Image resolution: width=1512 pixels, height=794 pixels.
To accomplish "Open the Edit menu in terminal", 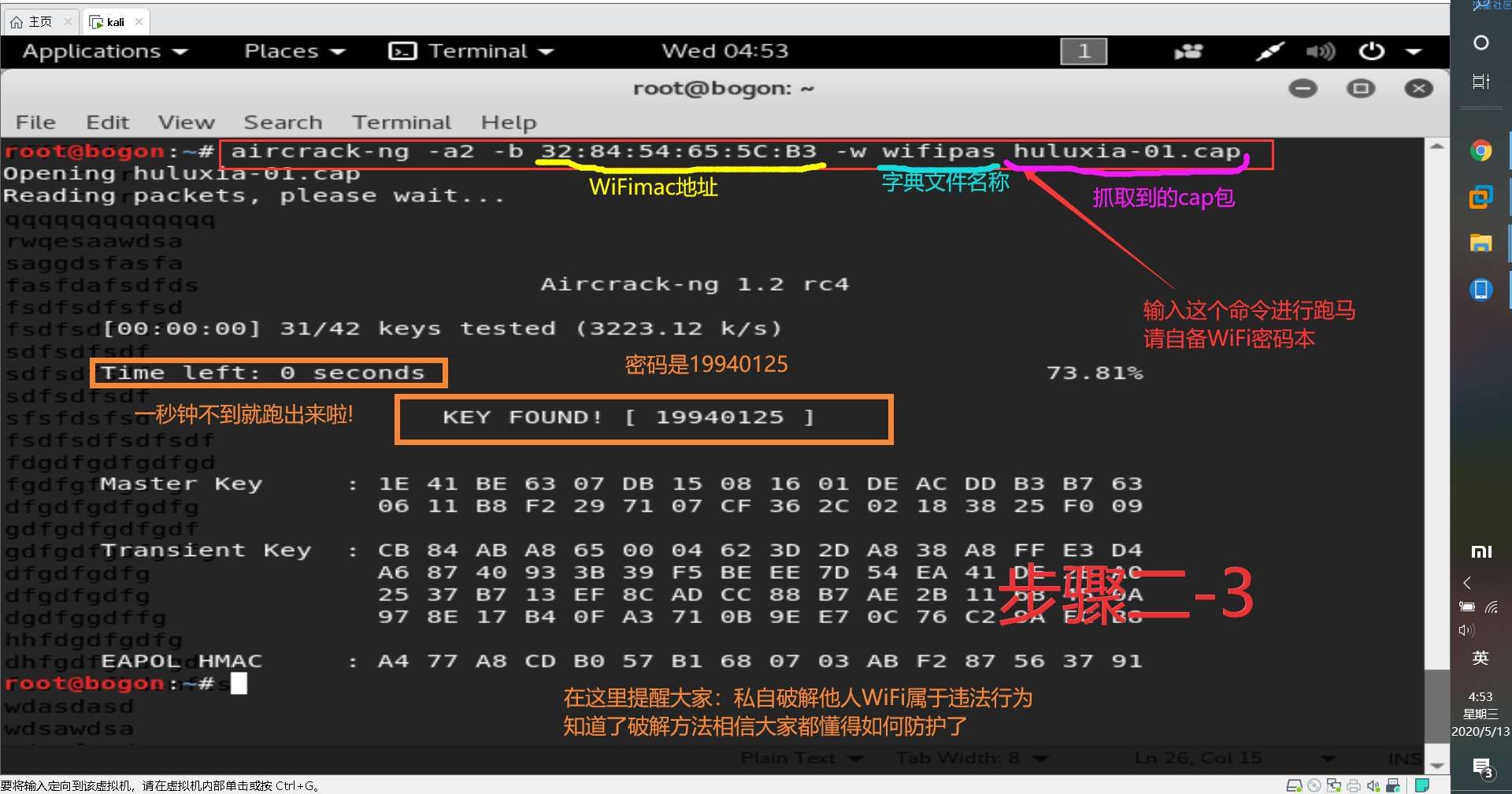I will coord(107,122).
